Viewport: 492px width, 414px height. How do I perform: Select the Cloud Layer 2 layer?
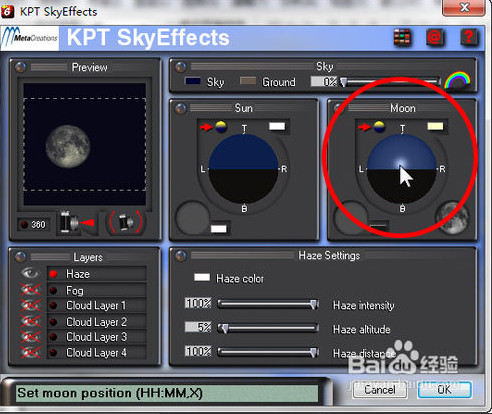pos(97,322)
